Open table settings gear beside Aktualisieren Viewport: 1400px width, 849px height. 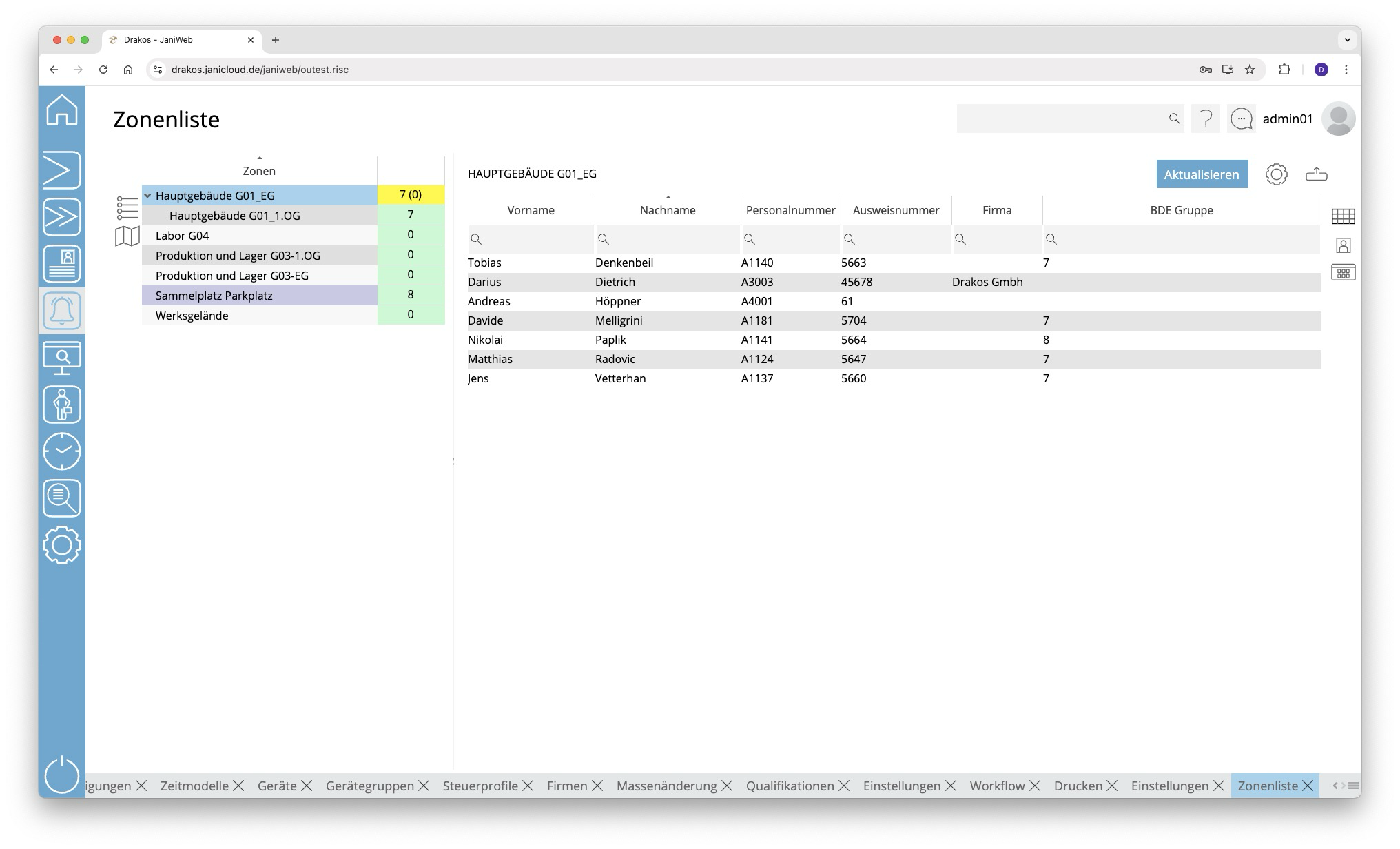tap(1276, 174)
